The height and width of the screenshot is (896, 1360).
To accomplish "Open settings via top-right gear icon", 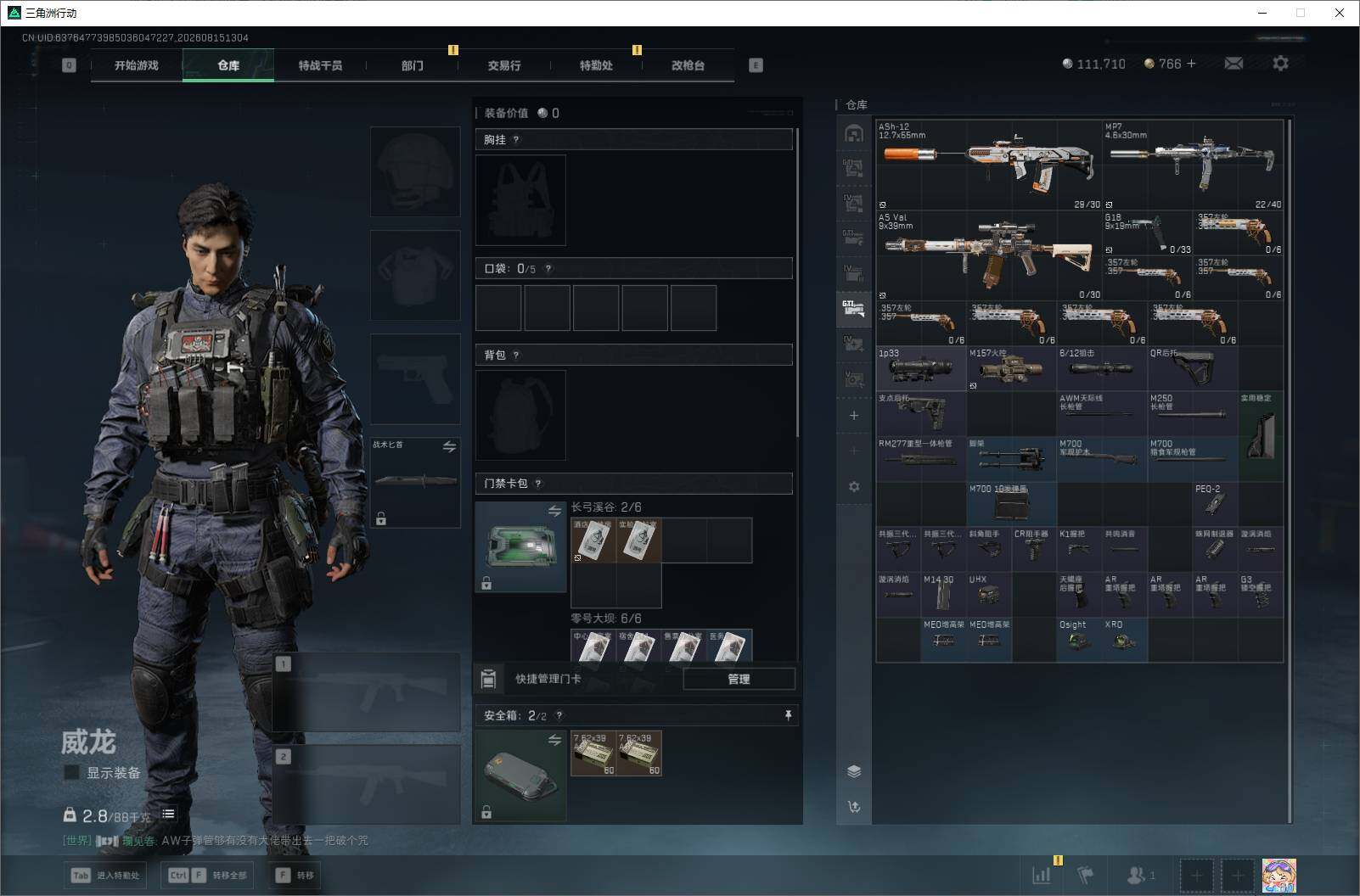I will point(1280,64).
